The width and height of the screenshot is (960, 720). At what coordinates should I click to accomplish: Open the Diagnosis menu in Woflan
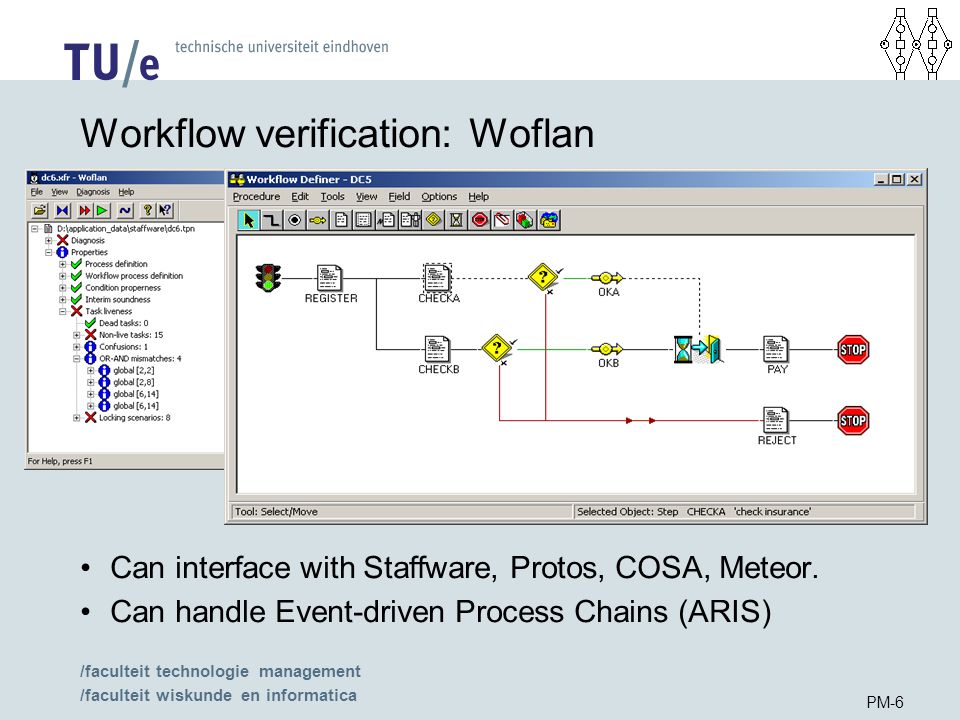[x=92, y=192]
